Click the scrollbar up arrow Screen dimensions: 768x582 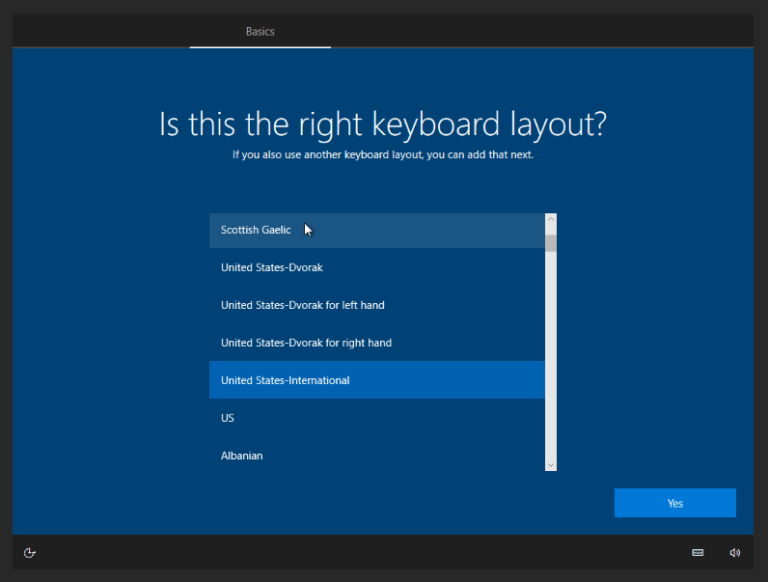pyautogui.click(x=550, y=220)
